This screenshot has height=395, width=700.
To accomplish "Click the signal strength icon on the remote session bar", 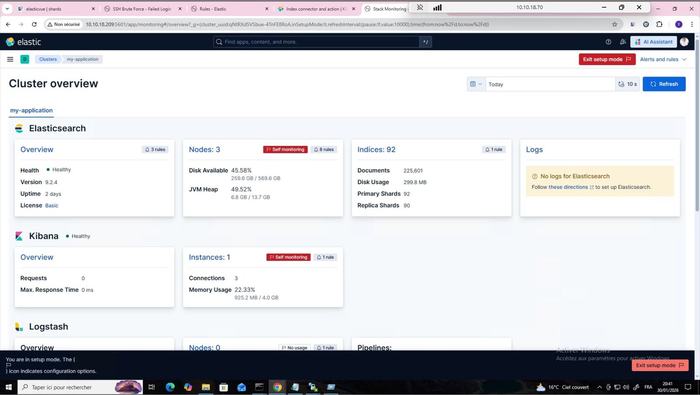I will point(438,7).
